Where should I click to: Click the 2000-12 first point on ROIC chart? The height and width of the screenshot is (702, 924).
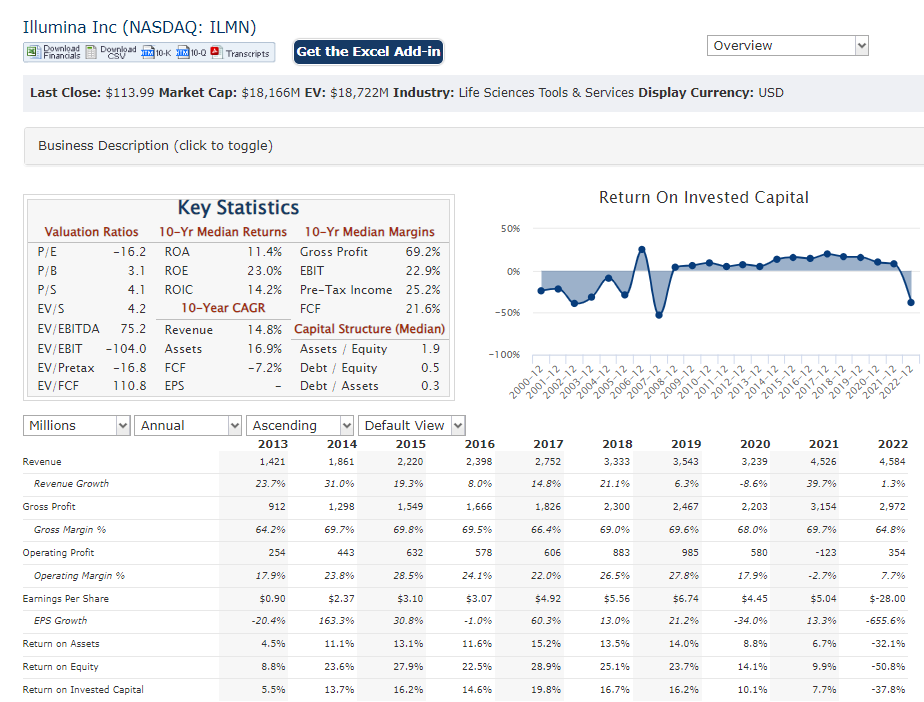[541, 291]
